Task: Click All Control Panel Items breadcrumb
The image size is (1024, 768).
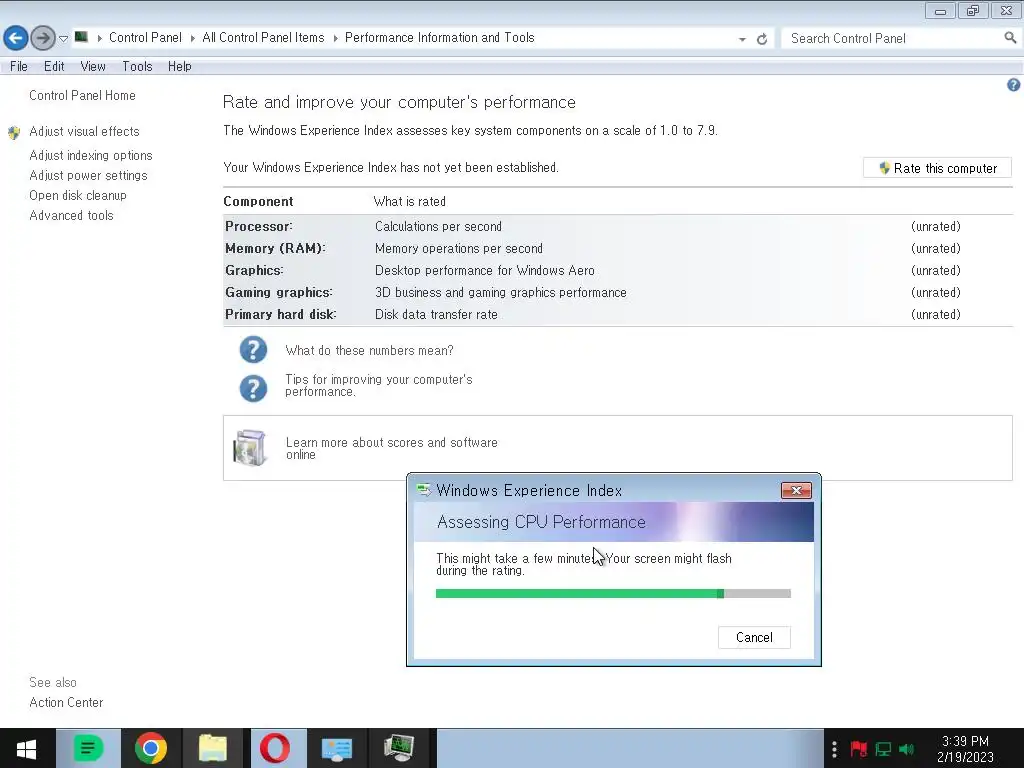Action: pos(263,38)
